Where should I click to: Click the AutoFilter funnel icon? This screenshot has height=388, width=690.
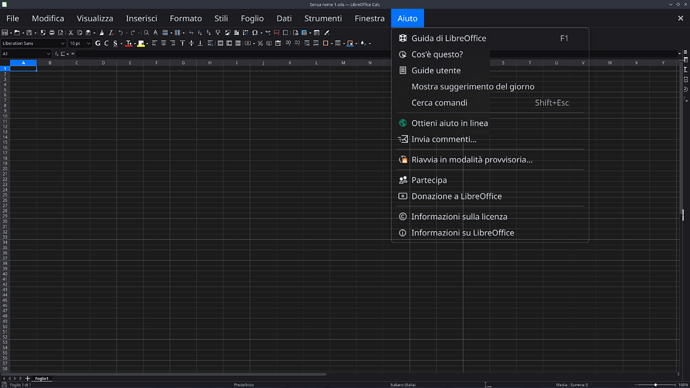(x=218, y=33)
